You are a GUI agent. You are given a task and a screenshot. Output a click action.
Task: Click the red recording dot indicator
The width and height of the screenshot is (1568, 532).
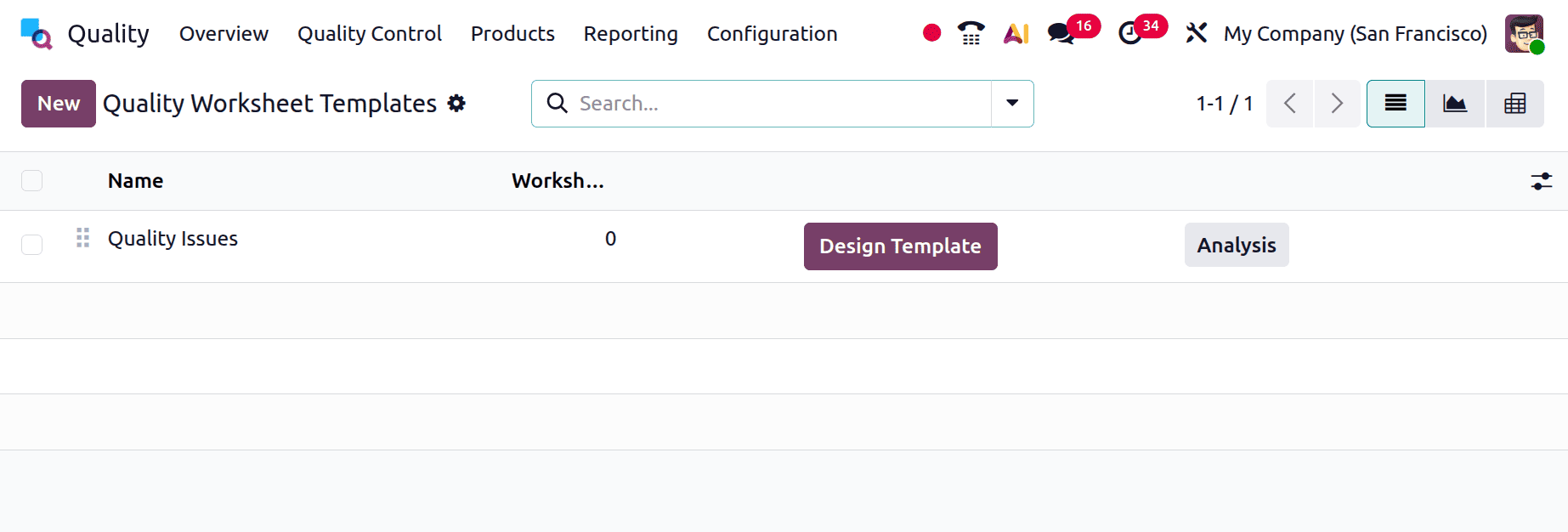click(931, 33)
